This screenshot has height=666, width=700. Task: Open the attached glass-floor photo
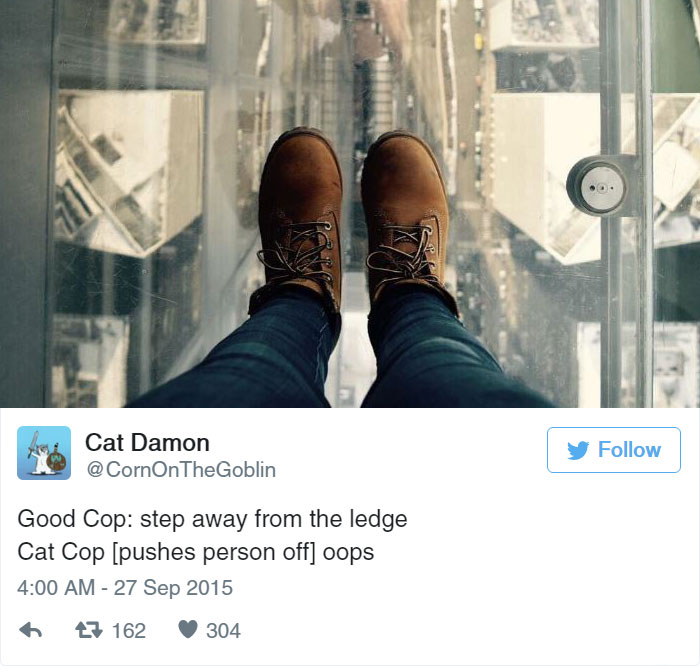click(x=350, y=204)
